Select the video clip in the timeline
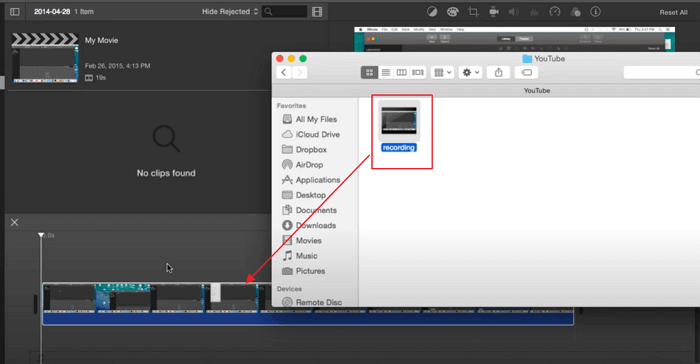Image resolution: width=700 pixels, height=364 pixels. coord(308,304)
